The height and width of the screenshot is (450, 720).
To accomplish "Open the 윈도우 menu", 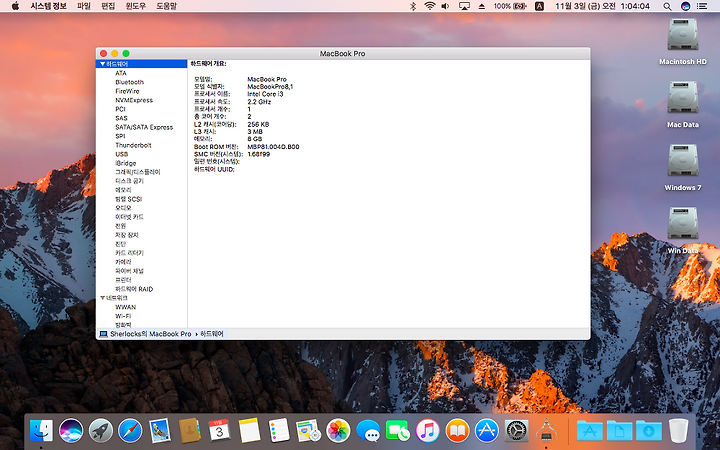I will click(136, 6).
